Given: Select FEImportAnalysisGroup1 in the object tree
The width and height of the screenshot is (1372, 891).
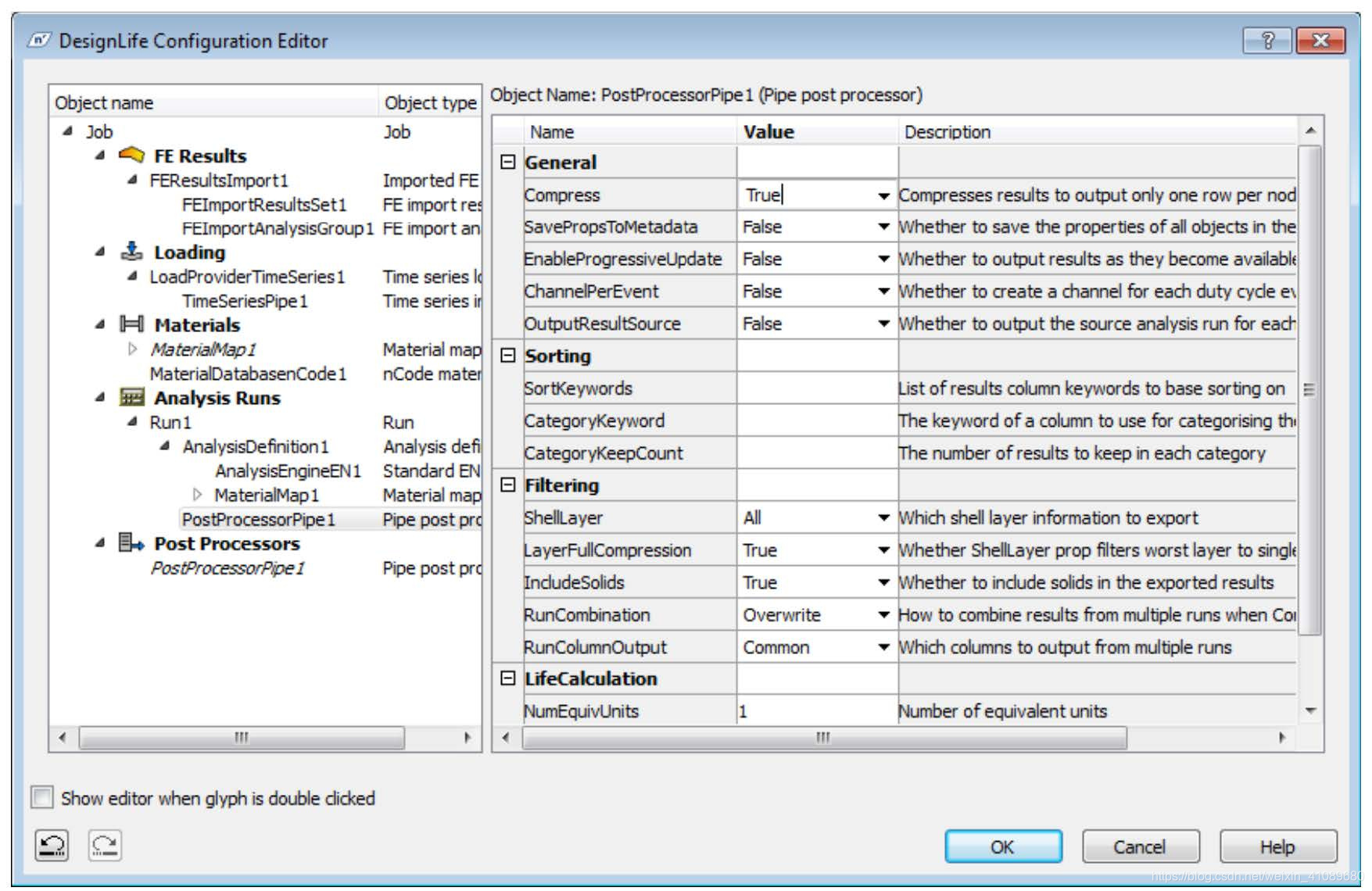Looking at the screenshot, I should point(278,229).
